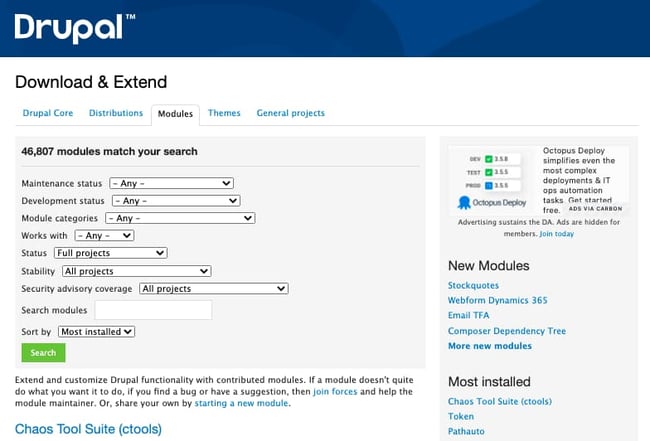The image size is (650, 441).
Task: Click the Download & Extend page heading
Action: click(x=91, y=82)
